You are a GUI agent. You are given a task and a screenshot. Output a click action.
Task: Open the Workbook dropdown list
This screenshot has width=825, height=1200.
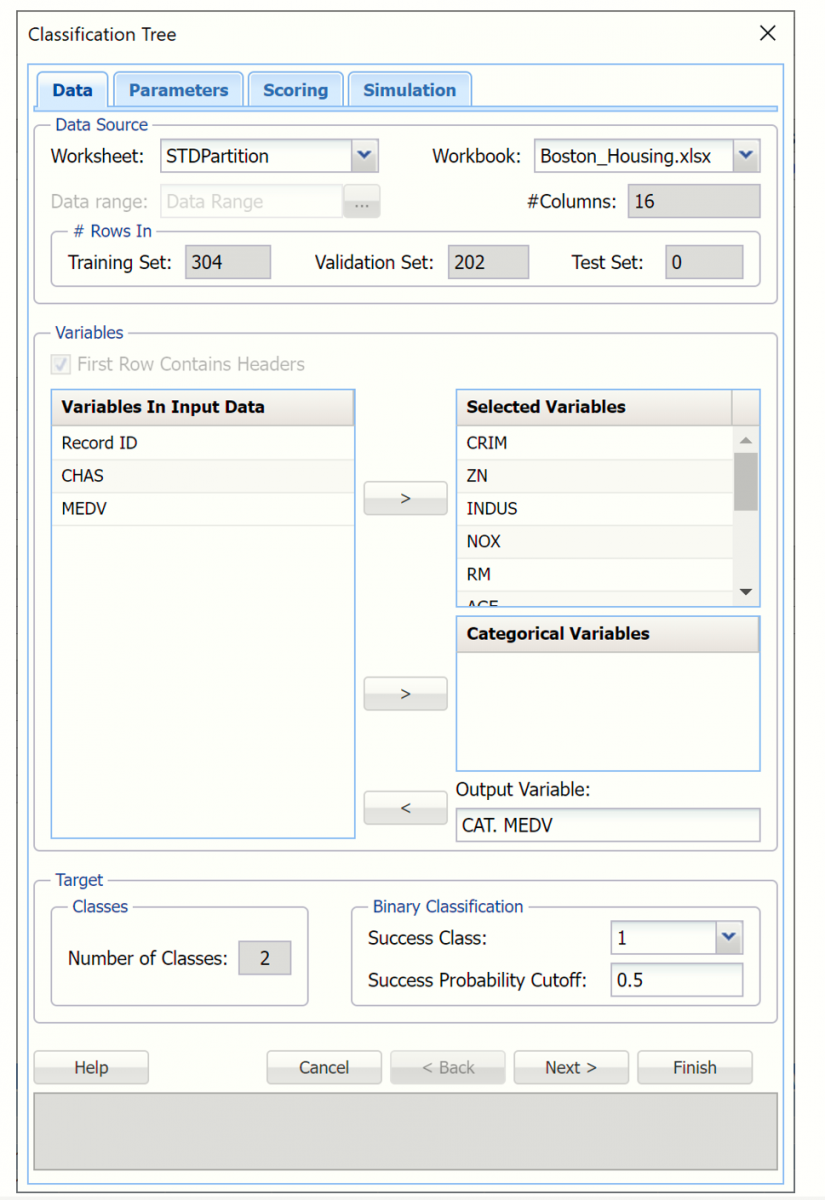coord(746,156)
